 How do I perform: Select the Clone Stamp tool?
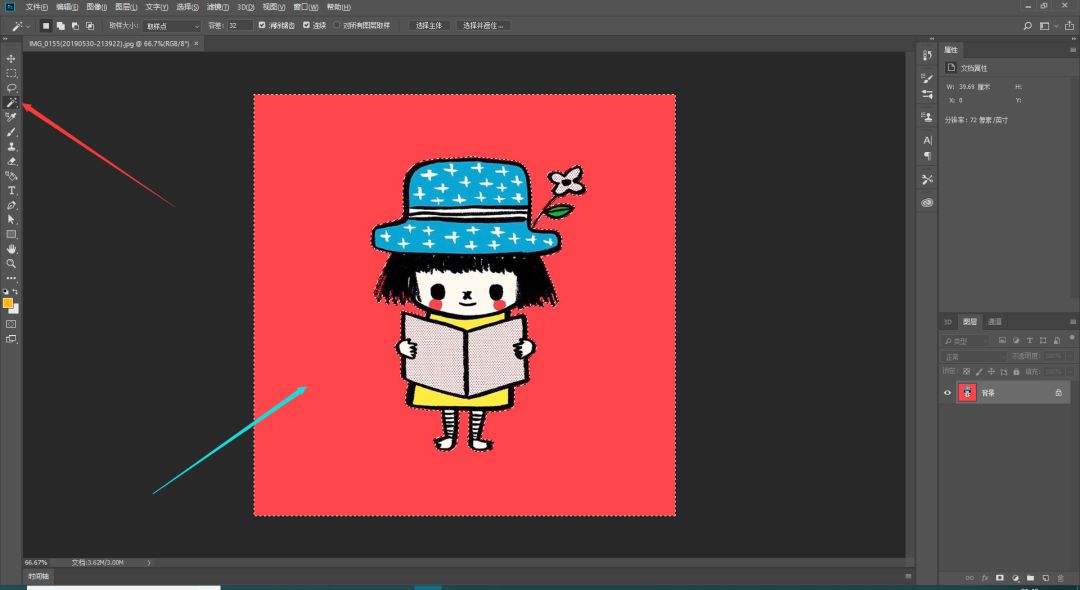[11, 146]
